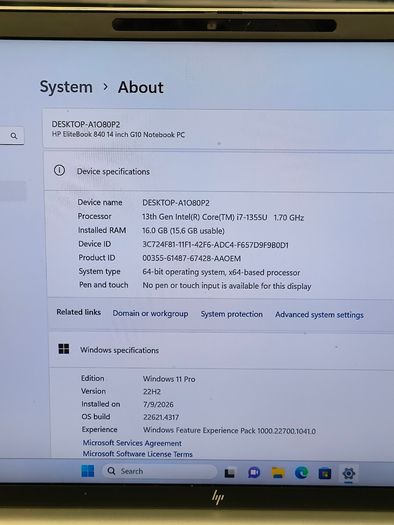394x525 pixels.
Task: Select the About breadcrumb title
Action: tap(141, 87)
